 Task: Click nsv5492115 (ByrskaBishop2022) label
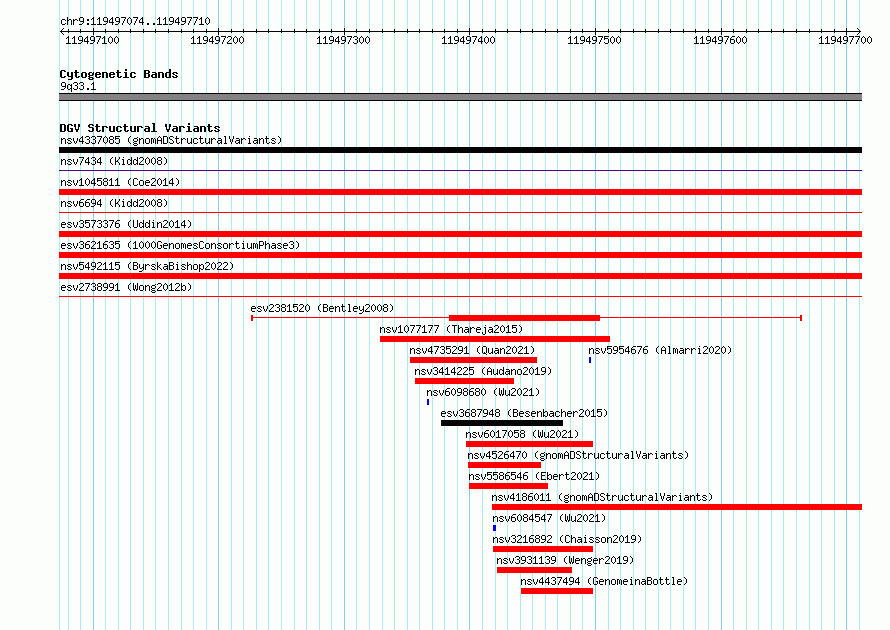[147, 266]
